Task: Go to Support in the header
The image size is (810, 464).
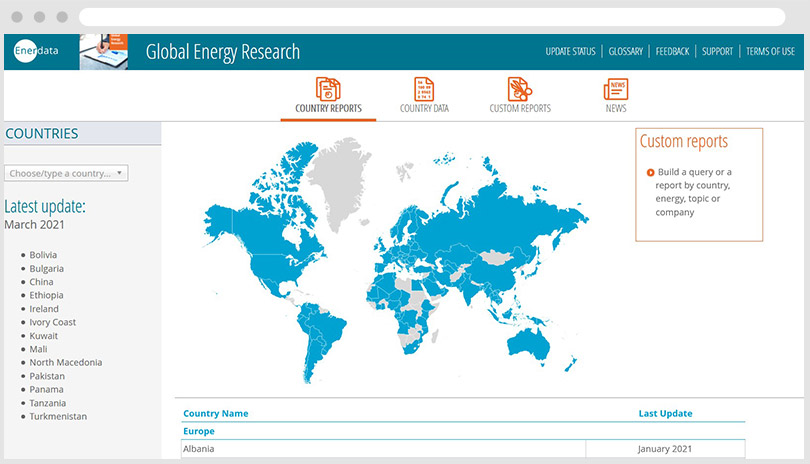Action: 717,52
